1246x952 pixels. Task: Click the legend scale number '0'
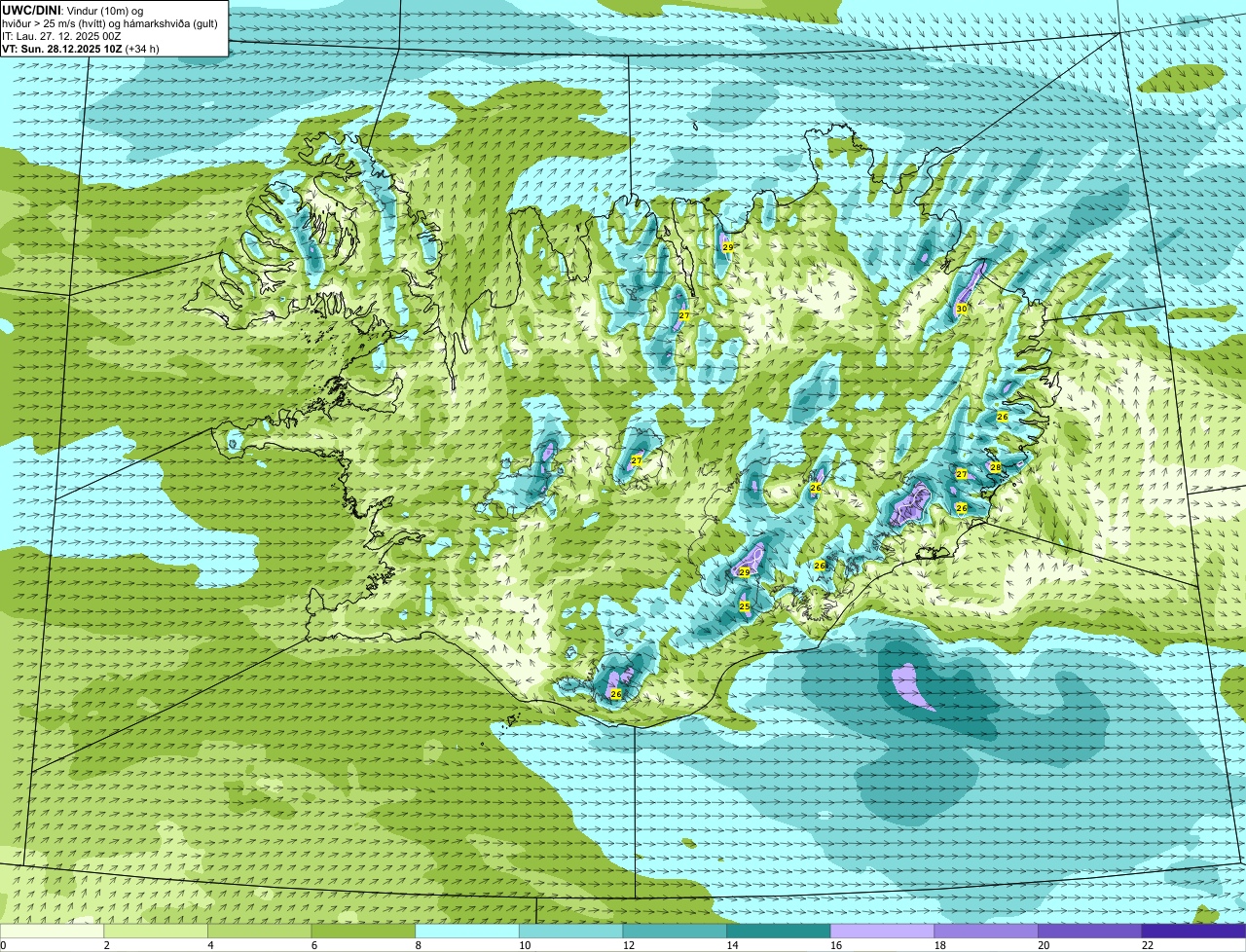(3, 945)
